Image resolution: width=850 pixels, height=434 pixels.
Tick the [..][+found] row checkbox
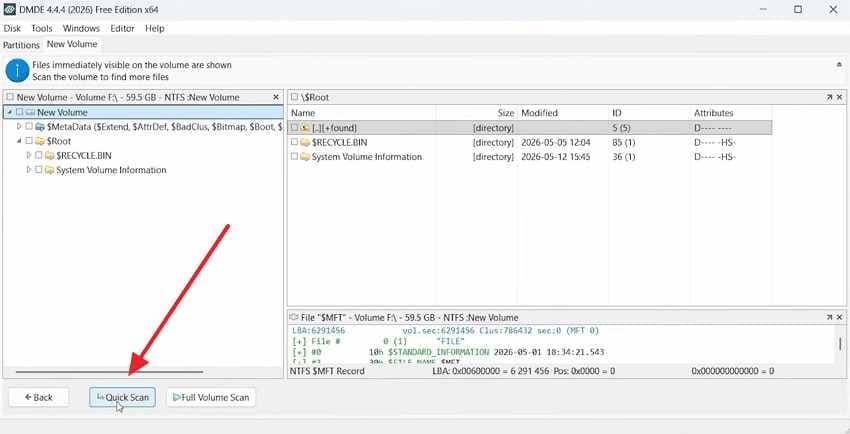click(295, 128)
